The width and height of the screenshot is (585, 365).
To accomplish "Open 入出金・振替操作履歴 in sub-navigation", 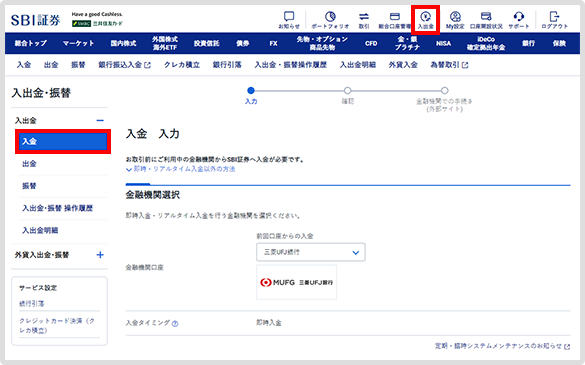I will (291, 65).
